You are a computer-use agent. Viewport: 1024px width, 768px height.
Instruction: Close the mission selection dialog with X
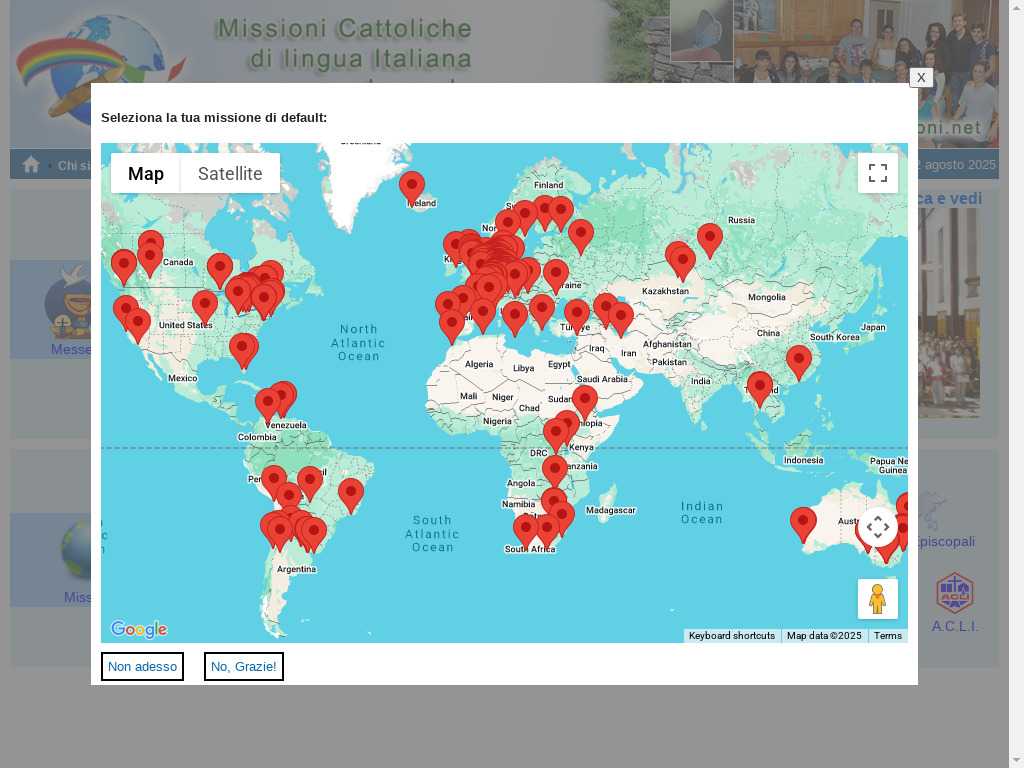tap(921, 77)
